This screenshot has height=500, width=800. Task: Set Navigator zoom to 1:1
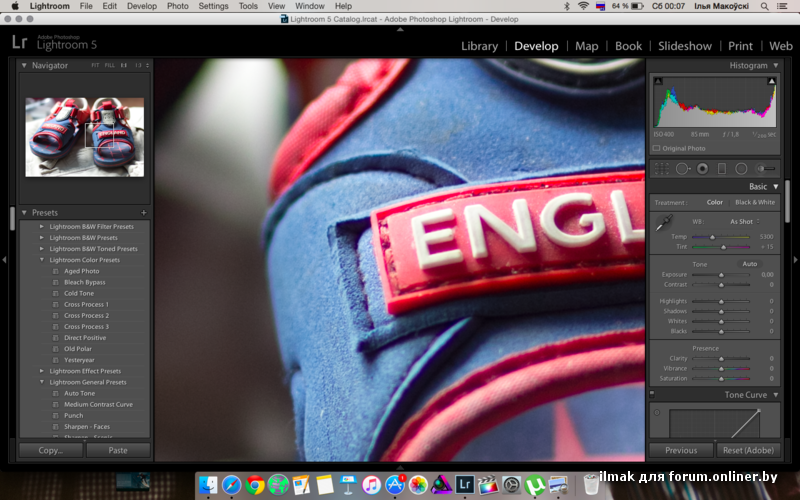123,65
